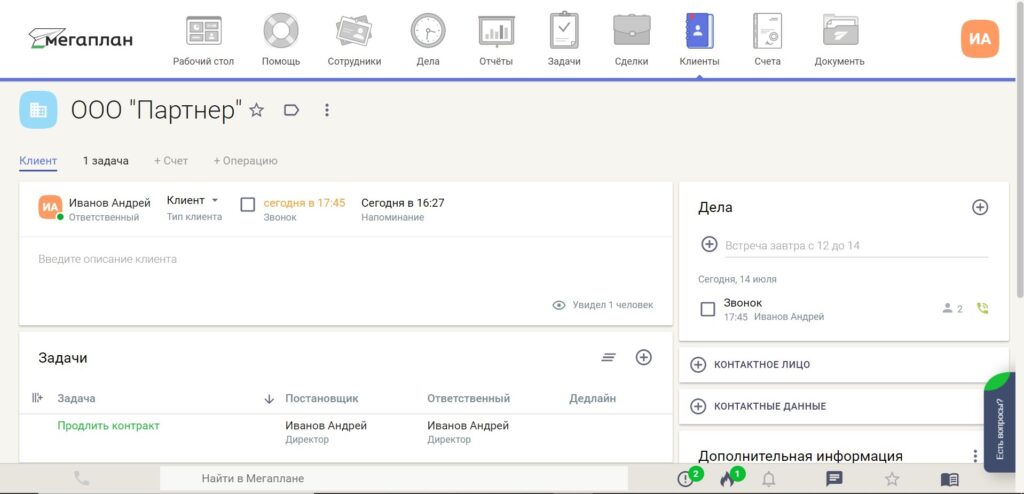Open the 1 задача tab
The image size is (1024, 494).
point(106,161)
